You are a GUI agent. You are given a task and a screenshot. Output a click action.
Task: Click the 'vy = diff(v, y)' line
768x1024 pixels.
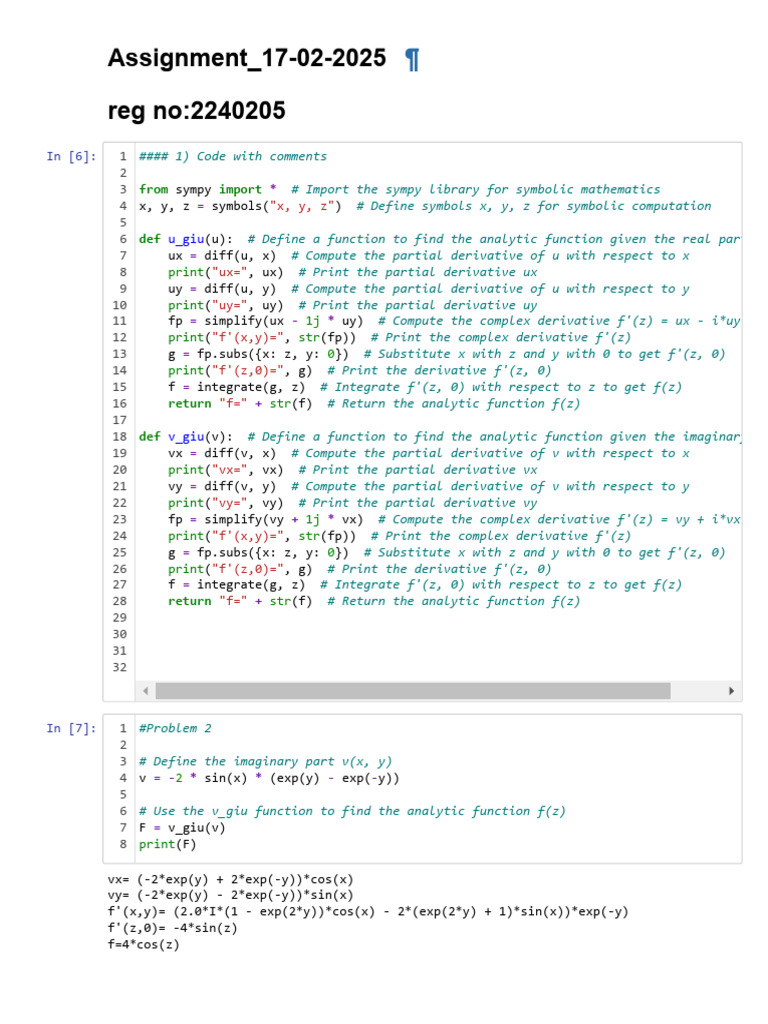tap(428, 486)
